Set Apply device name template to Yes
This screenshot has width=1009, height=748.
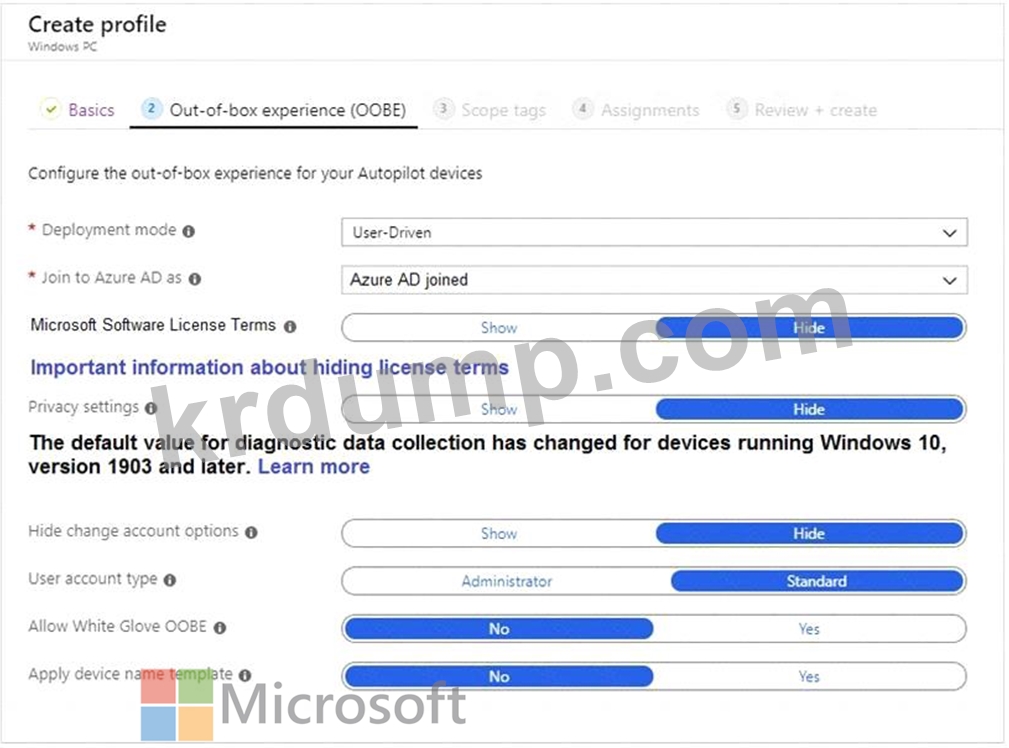click(810, 677)
